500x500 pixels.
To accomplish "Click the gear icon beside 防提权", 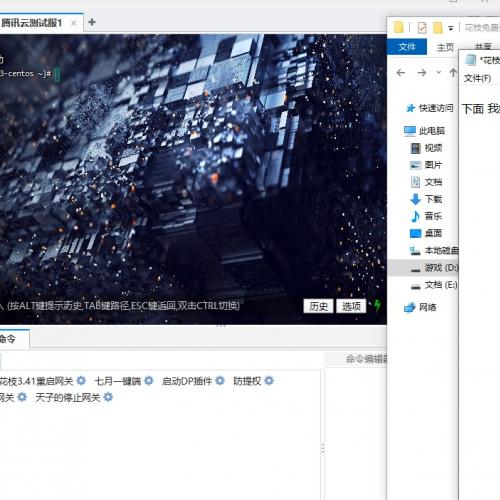I will (x=269, y=380).
